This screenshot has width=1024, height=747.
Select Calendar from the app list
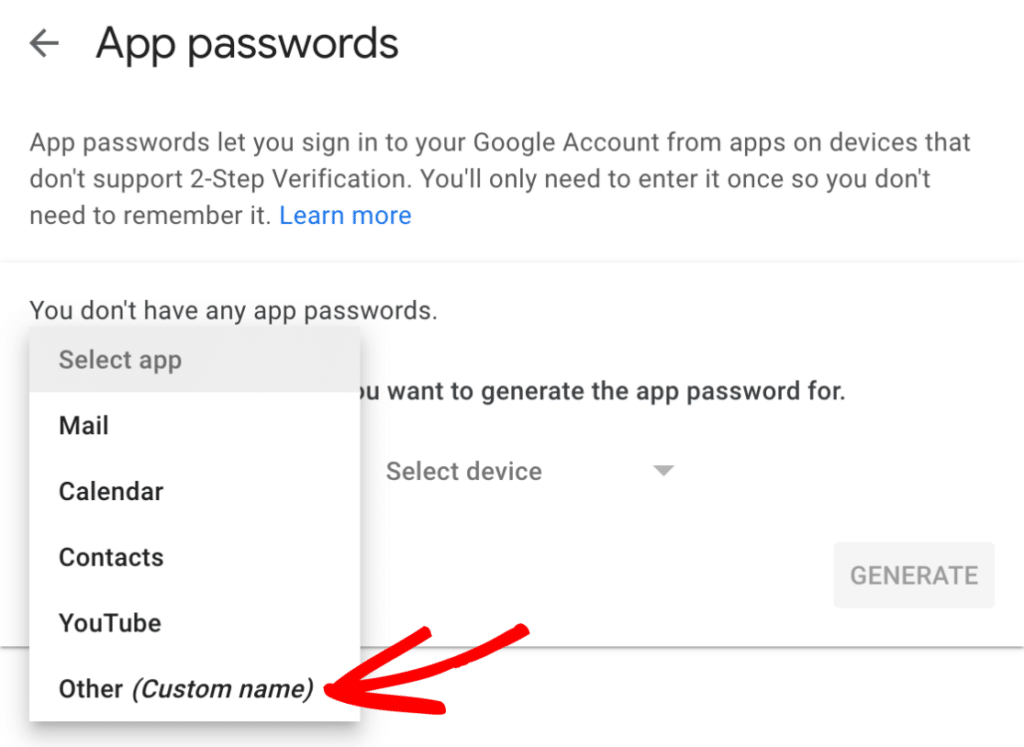click(110, 491)
